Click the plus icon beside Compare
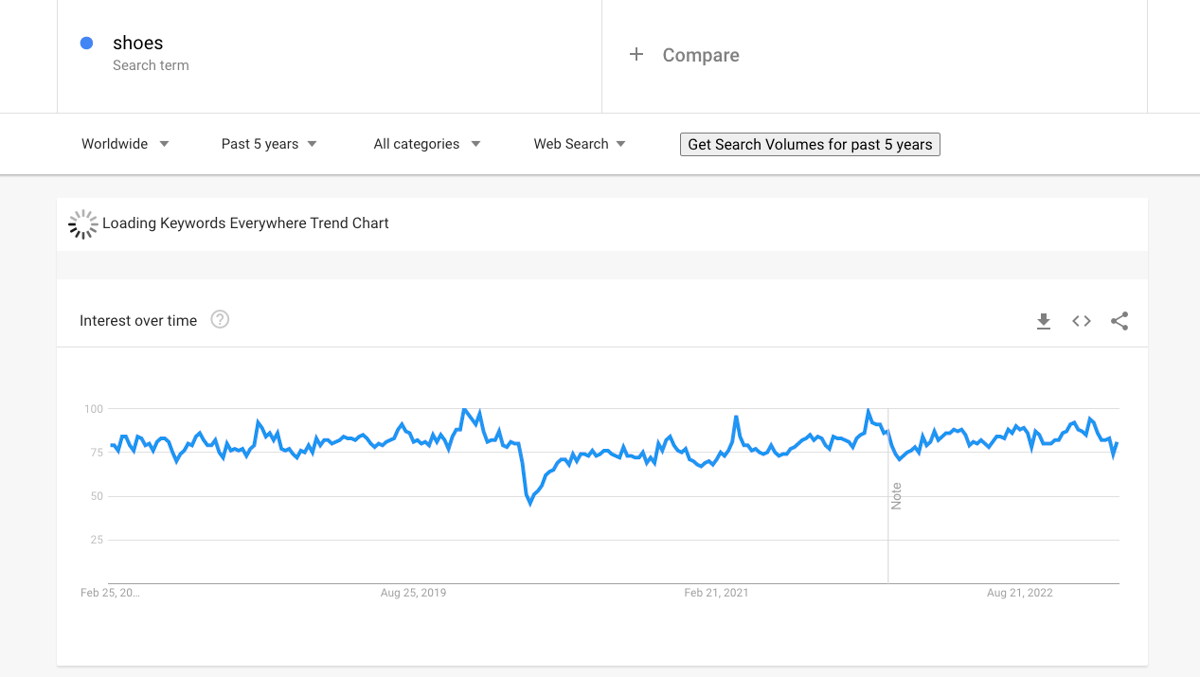The height and width of the screenshot is (677, 1200). [636, 55]
